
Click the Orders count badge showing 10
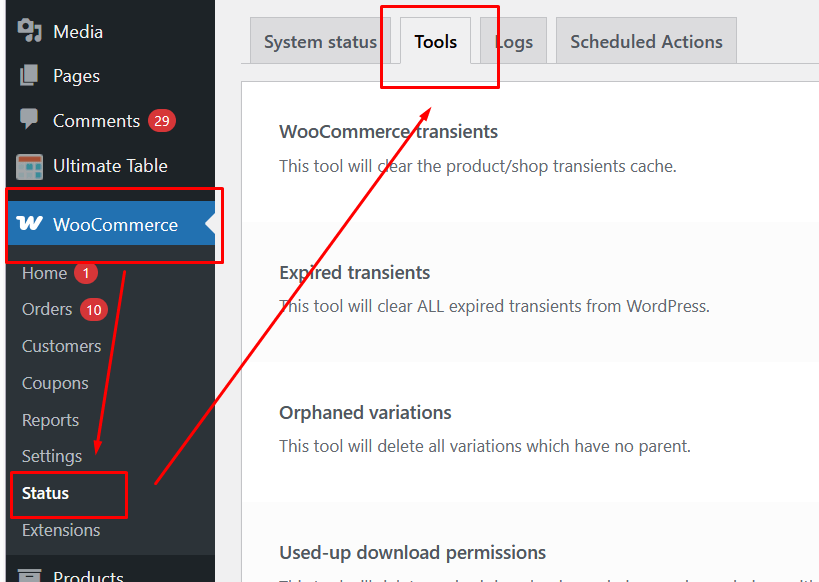(93, 309)
